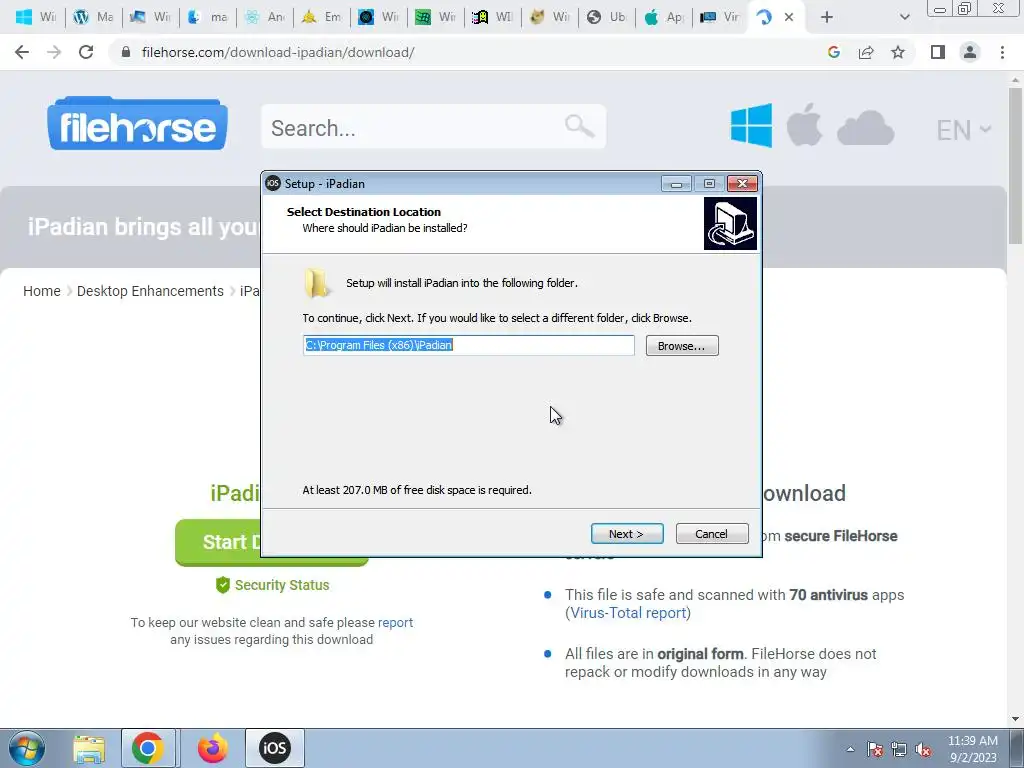Show hidden tray icons arrow
Screen dimensions: 1024x768
point(850,750)
